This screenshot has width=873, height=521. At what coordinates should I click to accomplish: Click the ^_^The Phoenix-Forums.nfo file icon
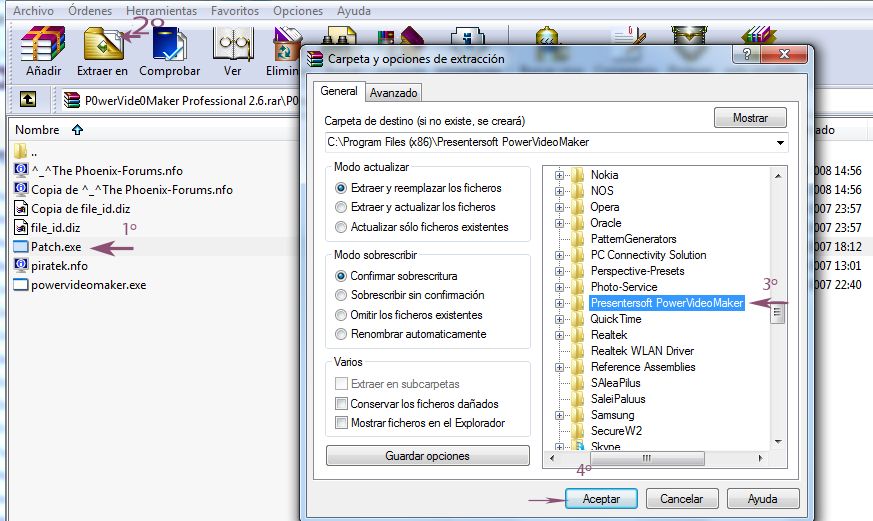point(21,170)
